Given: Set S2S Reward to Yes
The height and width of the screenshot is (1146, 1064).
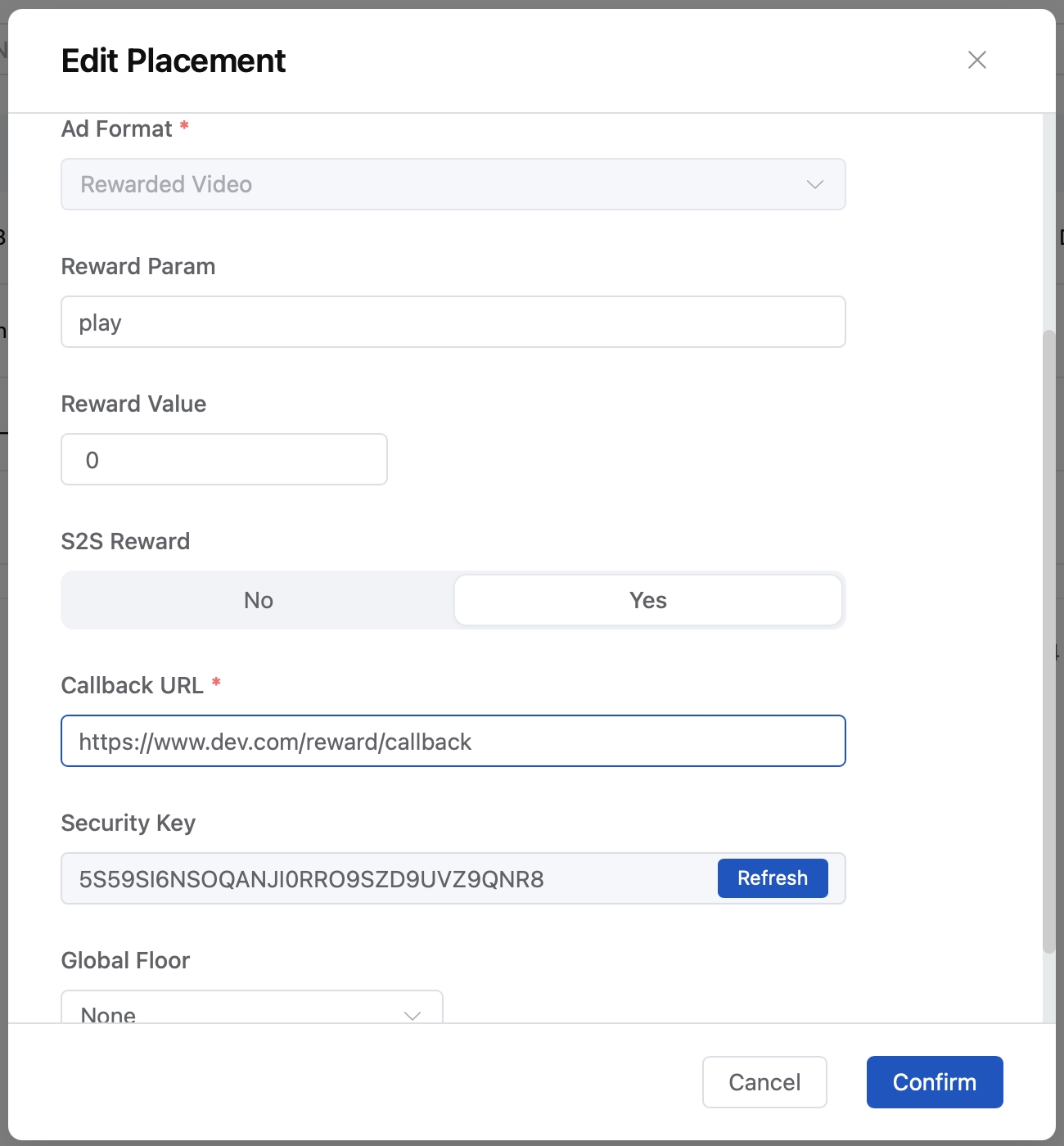Looking at the screenshot, I should (x=647, y=600).
